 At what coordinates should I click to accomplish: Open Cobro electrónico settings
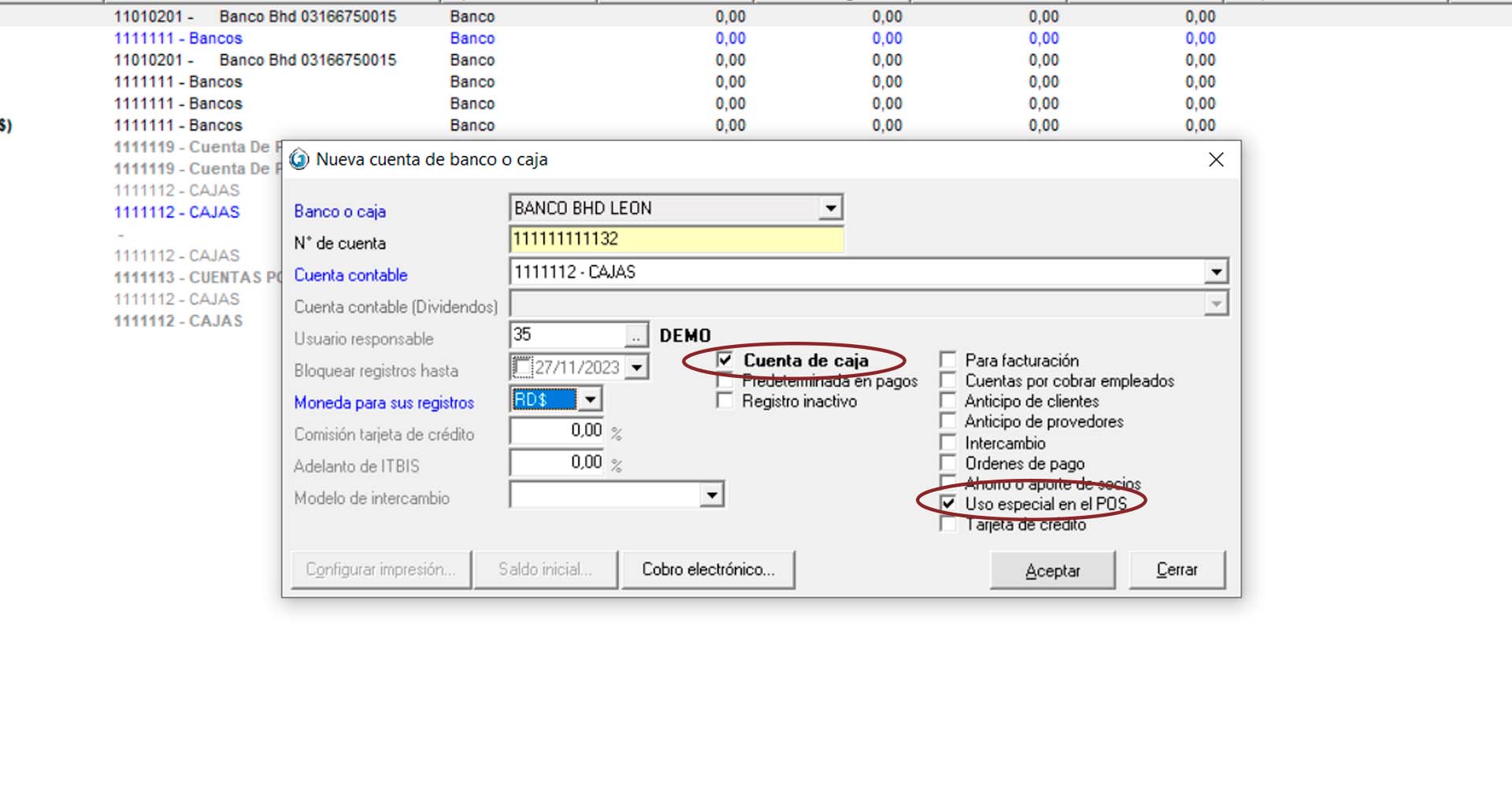[708, 570]
